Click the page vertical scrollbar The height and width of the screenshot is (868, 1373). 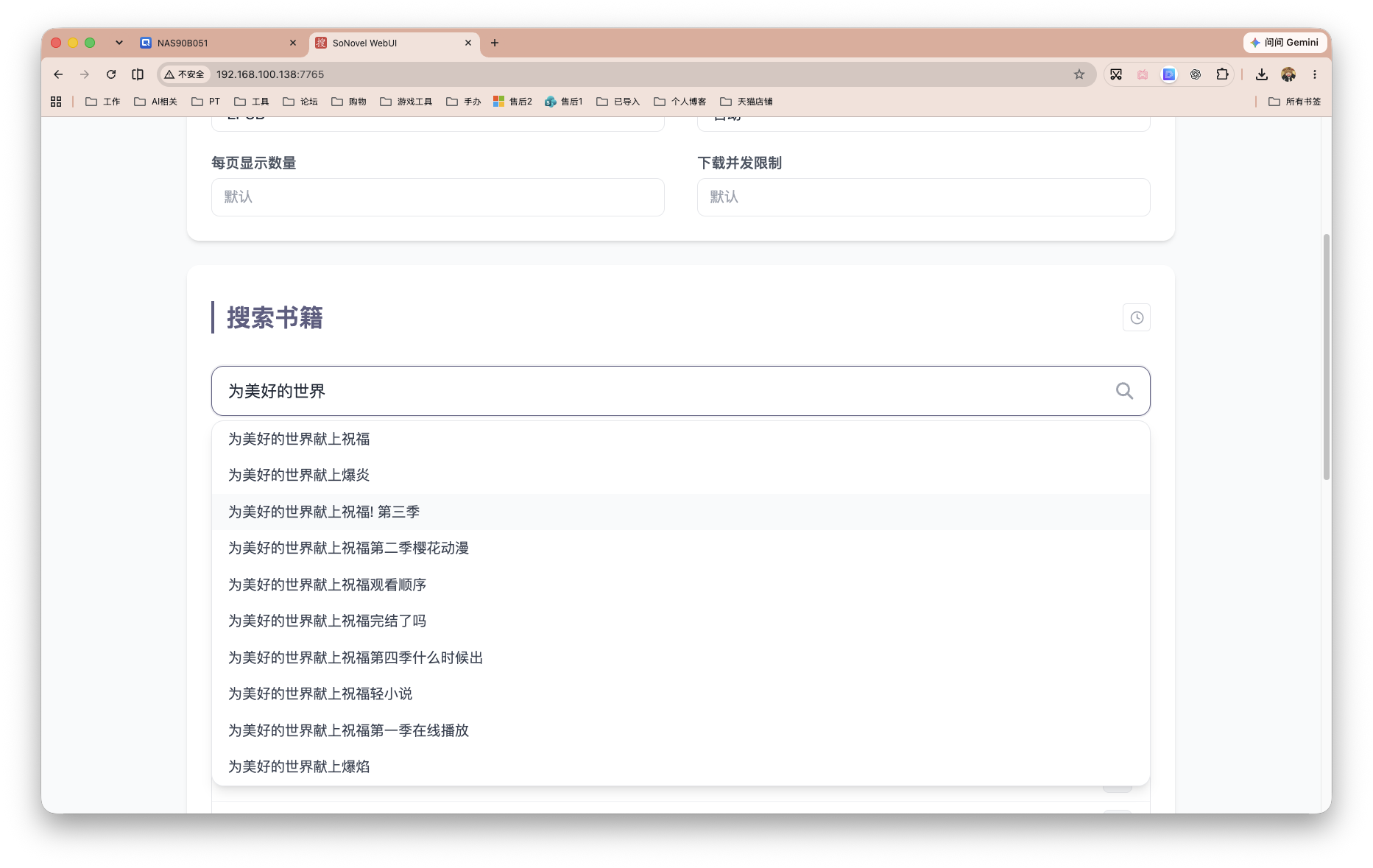tap(1327, 357)
